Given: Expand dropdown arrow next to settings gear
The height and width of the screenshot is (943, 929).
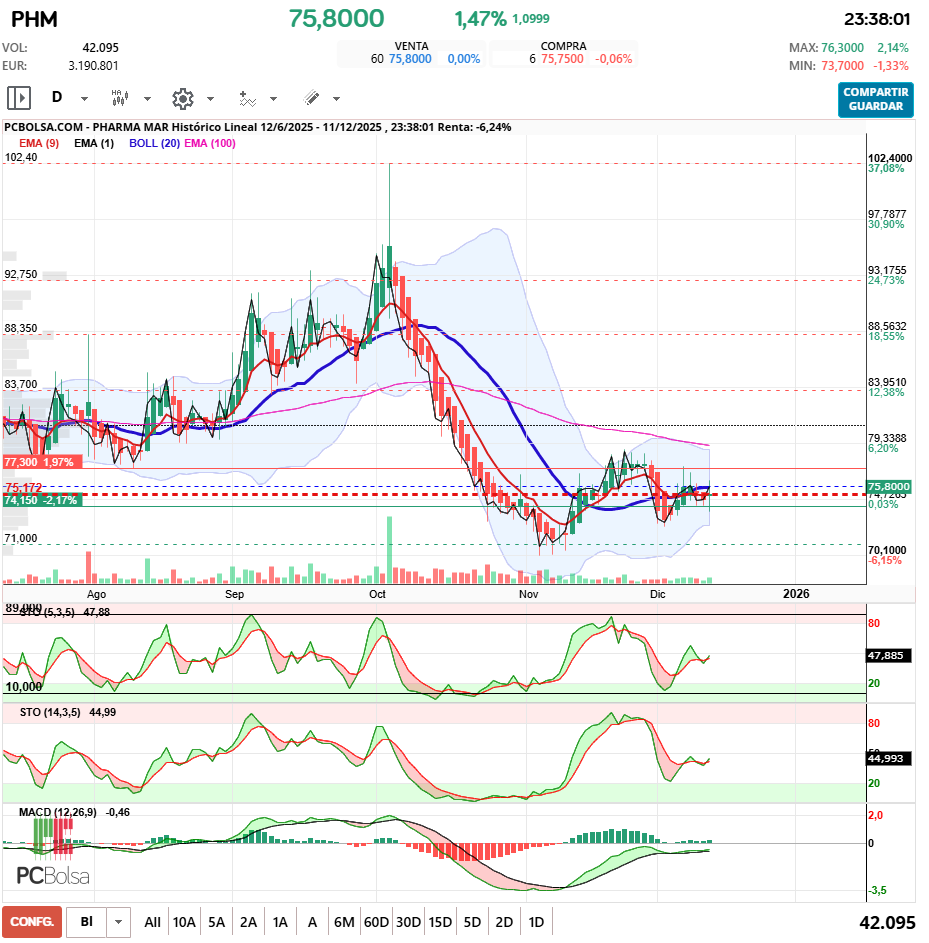Looking at the screenshot, I should click(210, 99).
